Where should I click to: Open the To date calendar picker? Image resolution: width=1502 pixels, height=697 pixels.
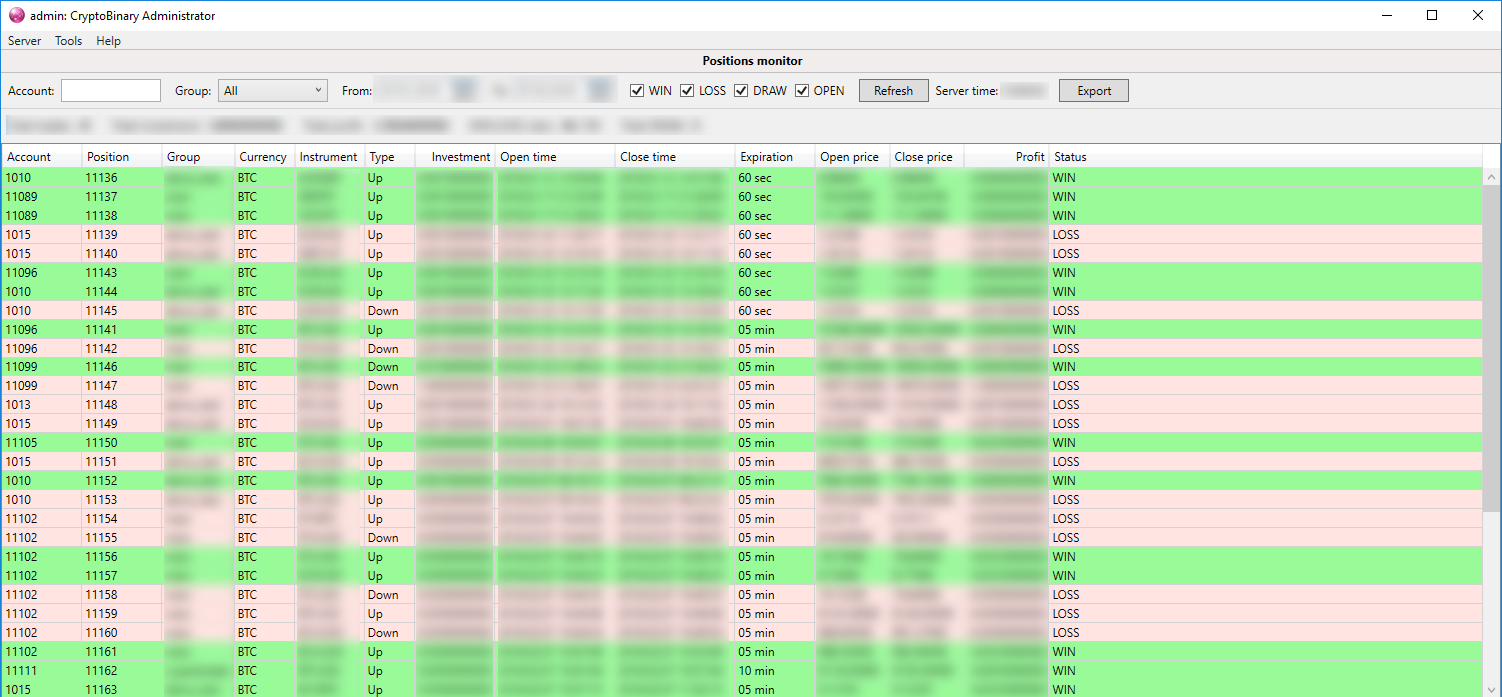[x=601, y=91]
